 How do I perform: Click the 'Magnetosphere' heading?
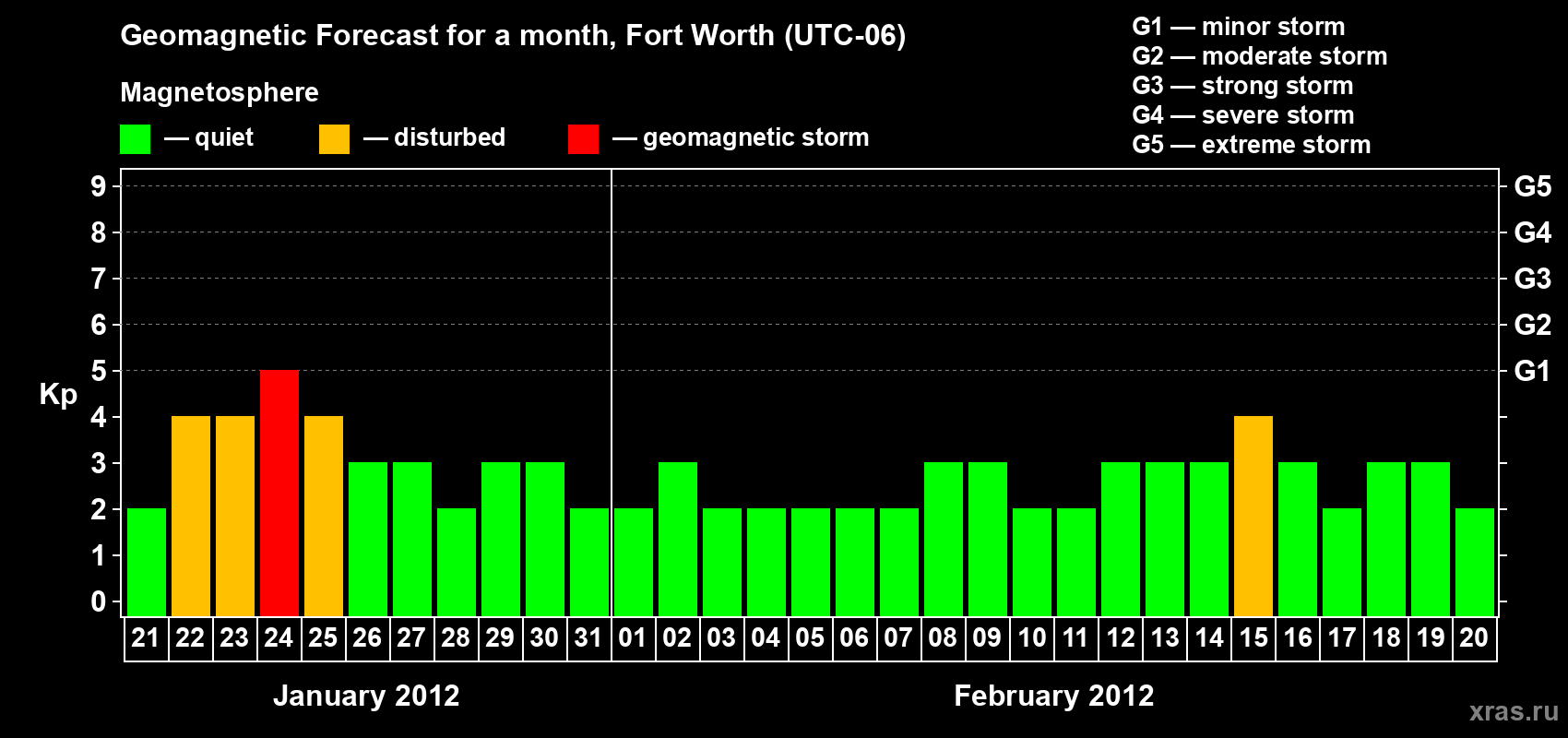pyautogui.click(x=220, y=92)
